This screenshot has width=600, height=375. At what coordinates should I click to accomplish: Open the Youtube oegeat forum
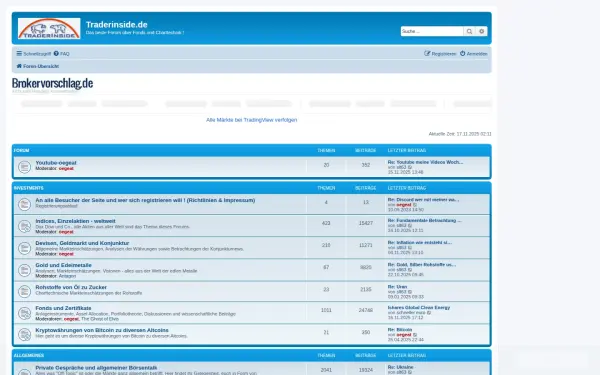[56, 163]
